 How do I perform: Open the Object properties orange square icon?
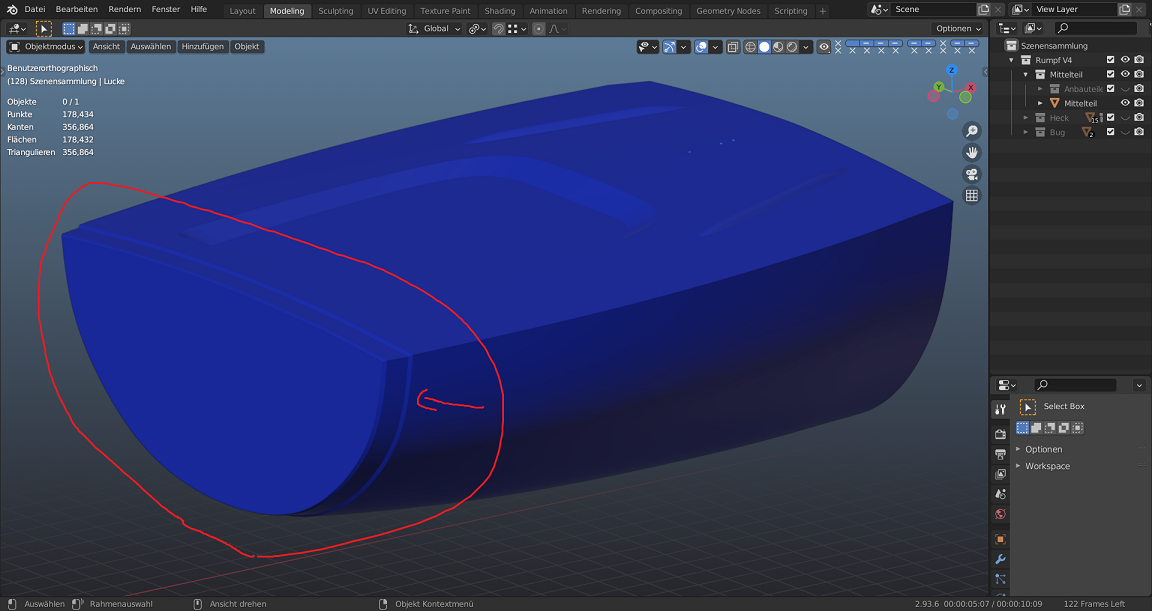point(1000,539)
